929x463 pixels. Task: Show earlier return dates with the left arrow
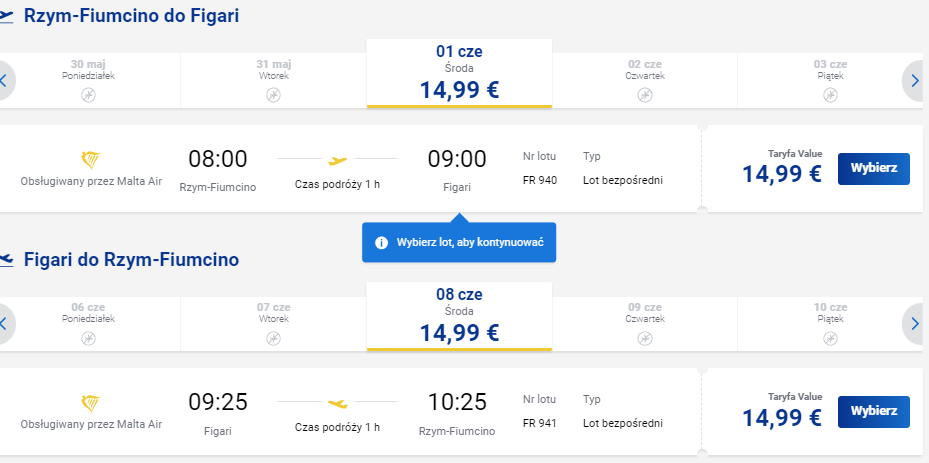point(5,324)
